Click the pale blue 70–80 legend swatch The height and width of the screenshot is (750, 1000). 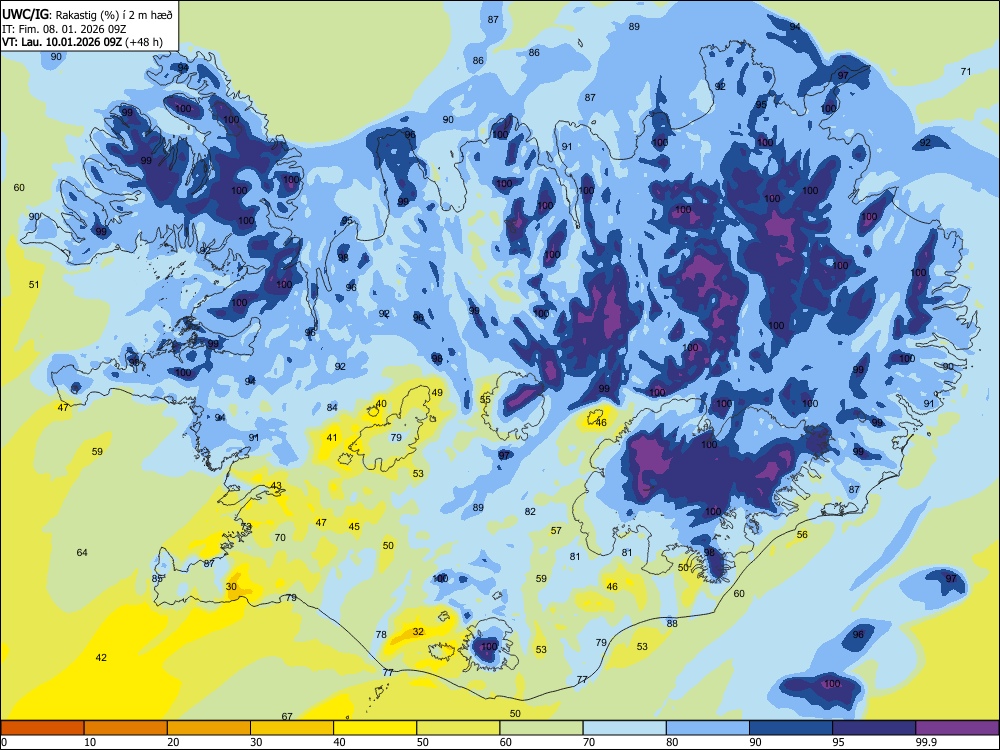pos(624,728)
